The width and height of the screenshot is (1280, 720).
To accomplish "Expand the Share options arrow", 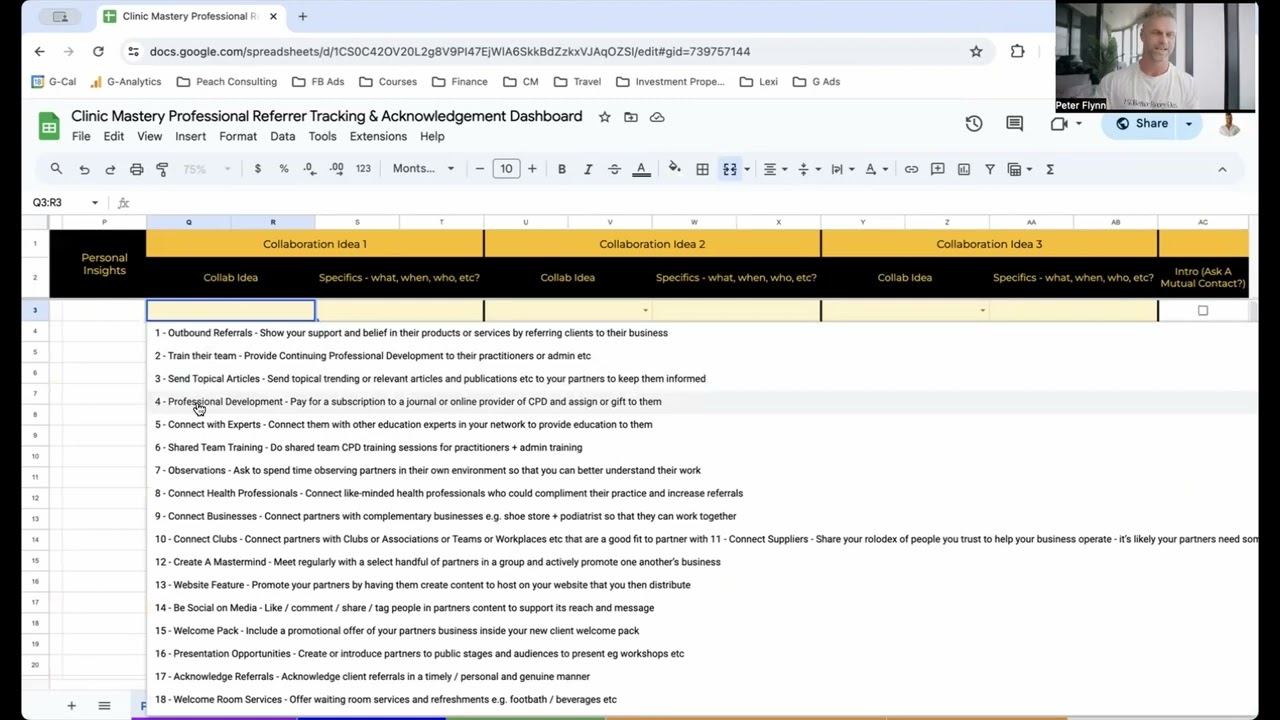I will [1189, 124].
